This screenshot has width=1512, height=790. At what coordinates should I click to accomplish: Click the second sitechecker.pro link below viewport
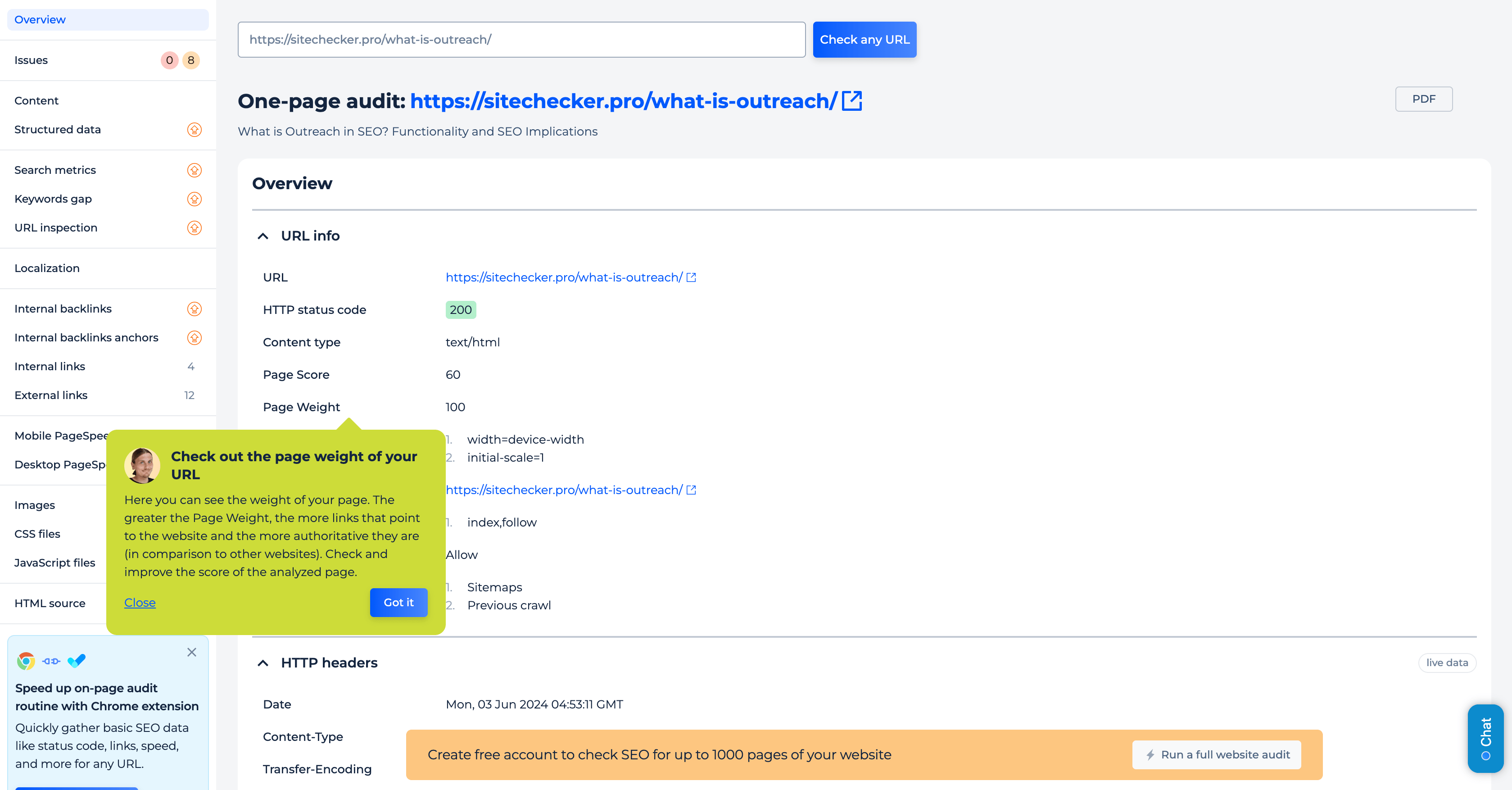click(x=563, y=490)
